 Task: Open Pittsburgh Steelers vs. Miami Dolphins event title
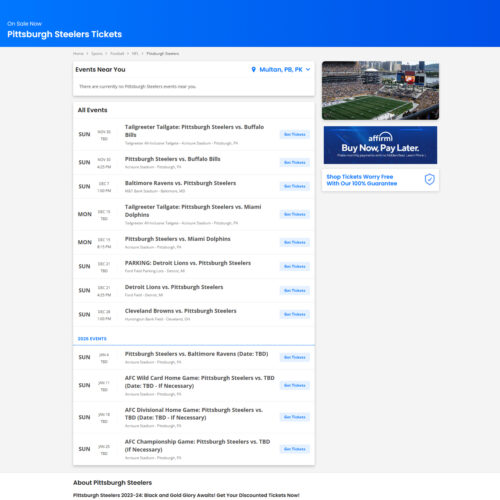tap(178, 239)
